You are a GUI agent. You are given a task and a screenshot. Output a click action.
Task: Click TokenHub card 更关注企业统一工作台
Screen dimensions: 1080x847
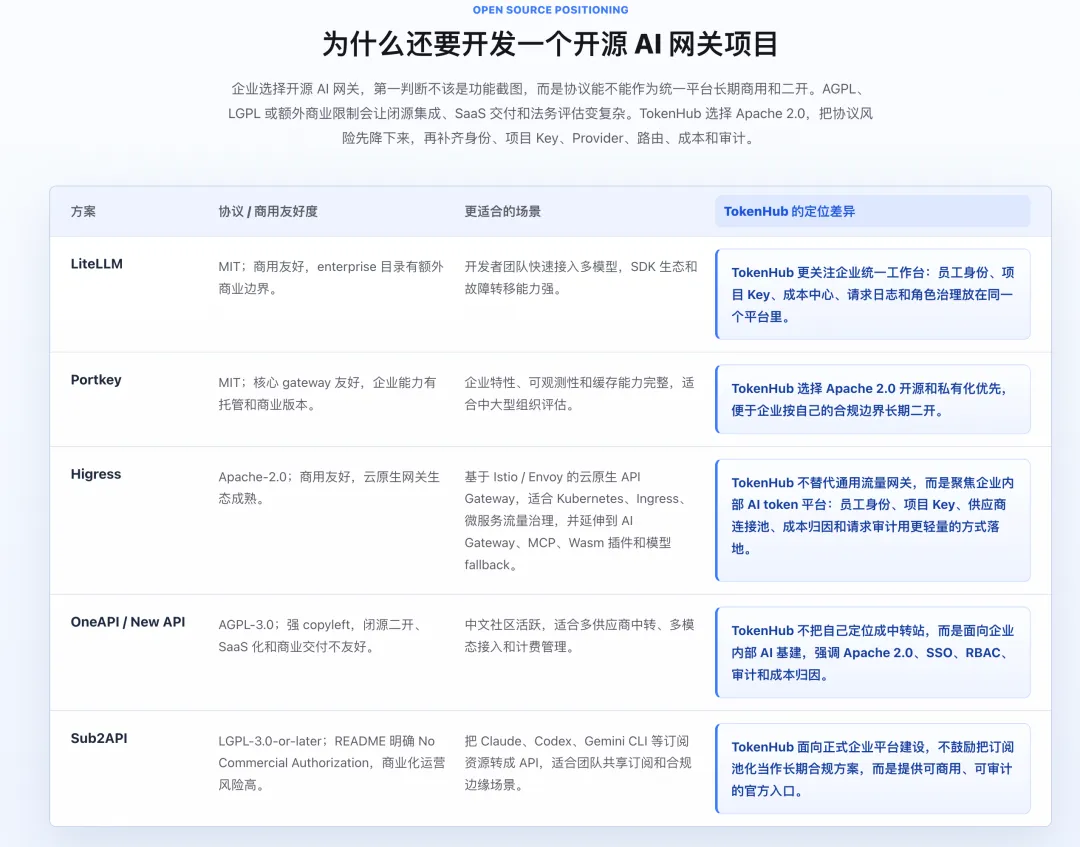[x=873, y=294]
